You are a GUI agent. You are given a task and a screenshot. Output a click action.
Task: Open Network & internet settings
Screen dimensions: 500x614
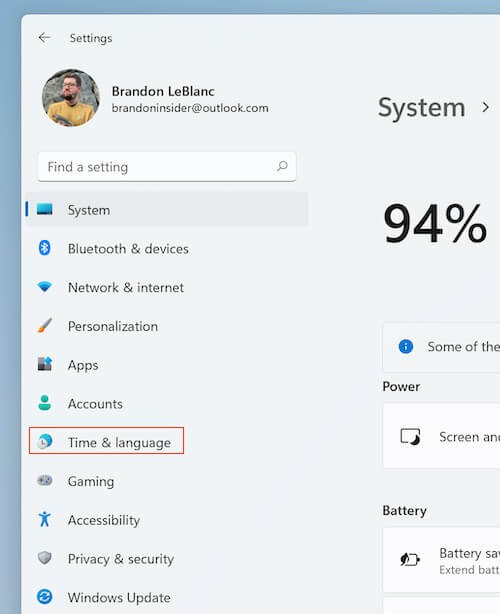tap(126, 287)
